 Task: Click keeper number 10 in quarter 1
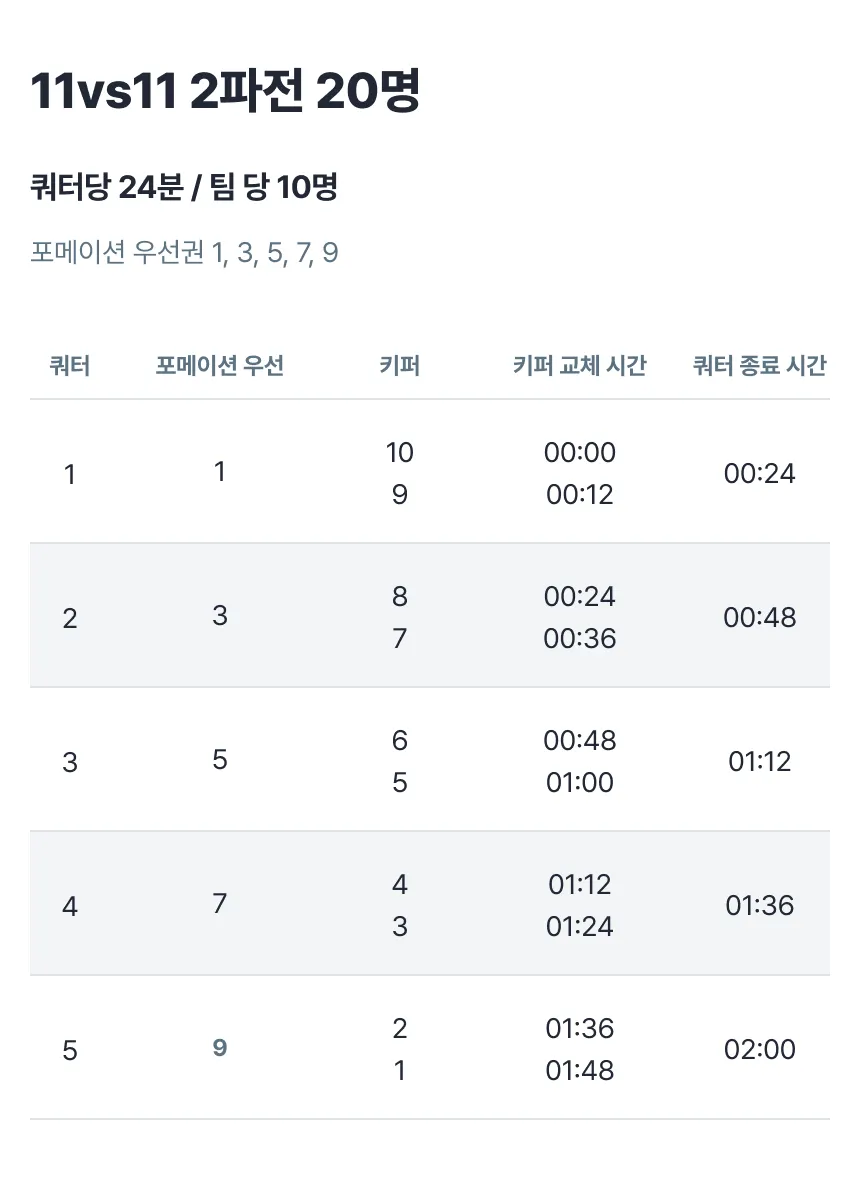click(x=399, y=453)
